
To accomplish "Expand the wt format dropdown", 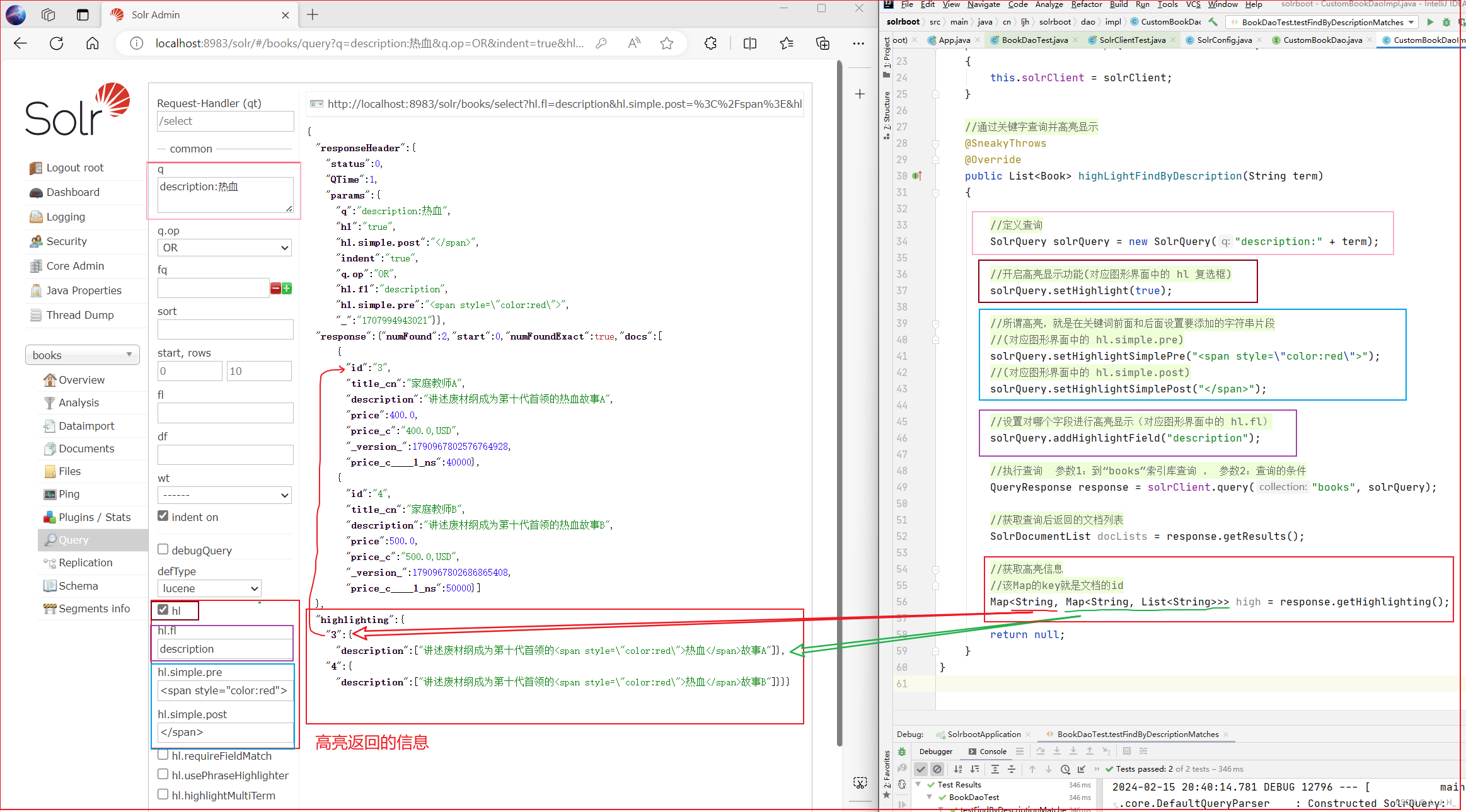I will point(224,495).
